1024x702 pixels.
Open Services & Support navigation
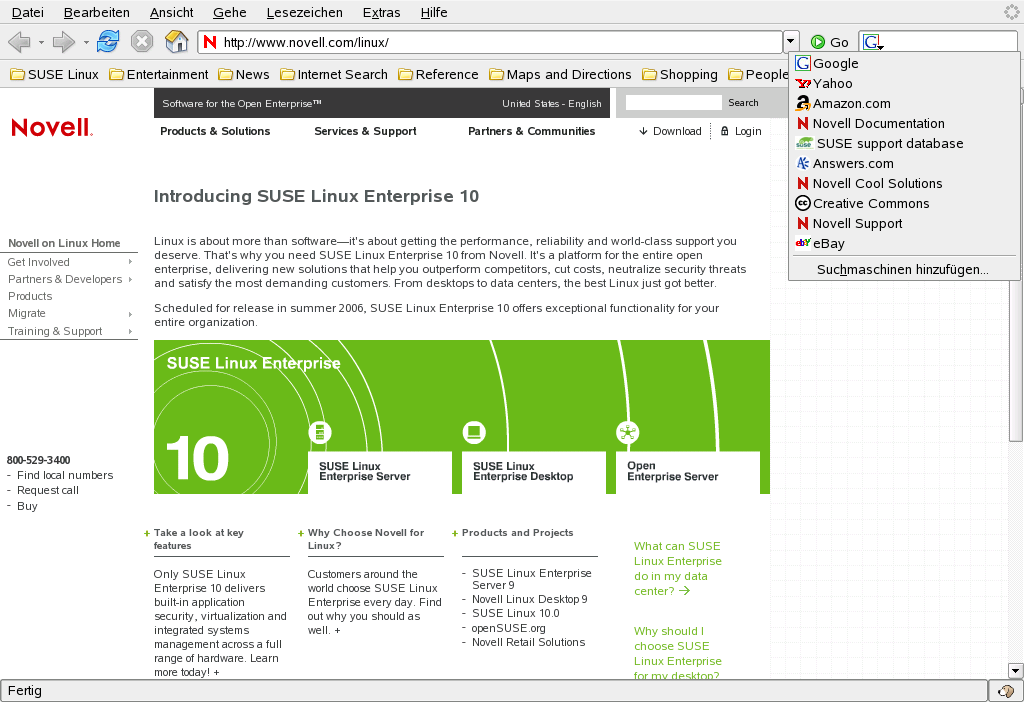coord(365,131)
